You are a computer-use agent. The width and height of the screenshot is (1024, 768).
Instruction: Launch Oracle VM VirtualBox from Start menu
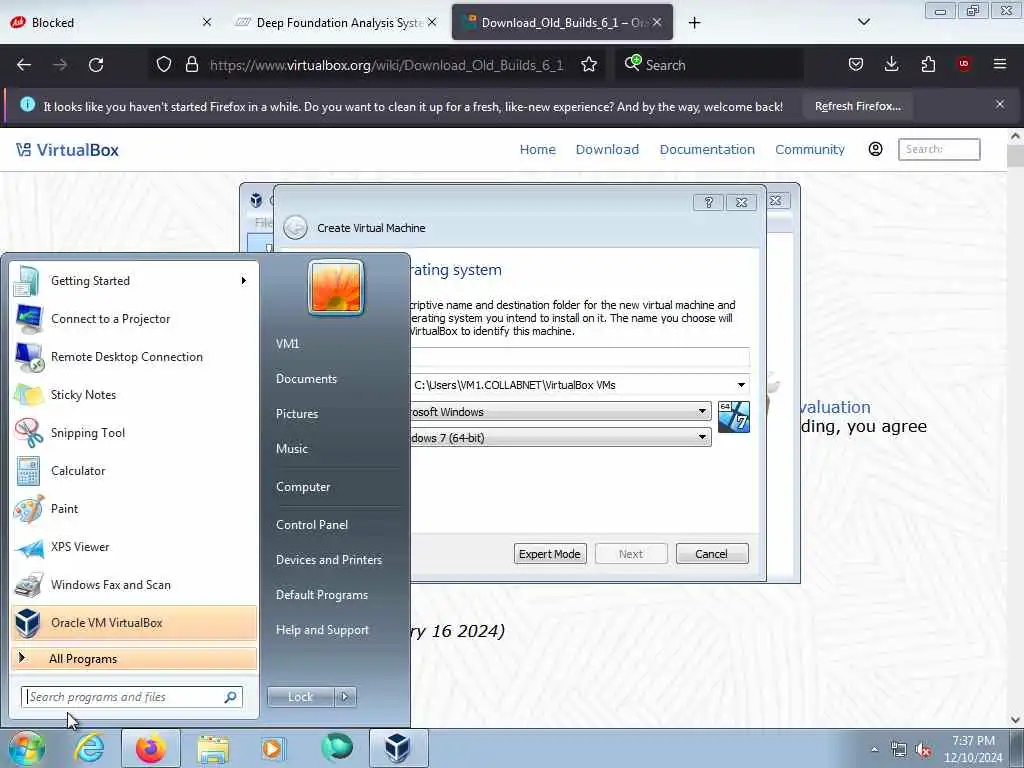(134, 622)
